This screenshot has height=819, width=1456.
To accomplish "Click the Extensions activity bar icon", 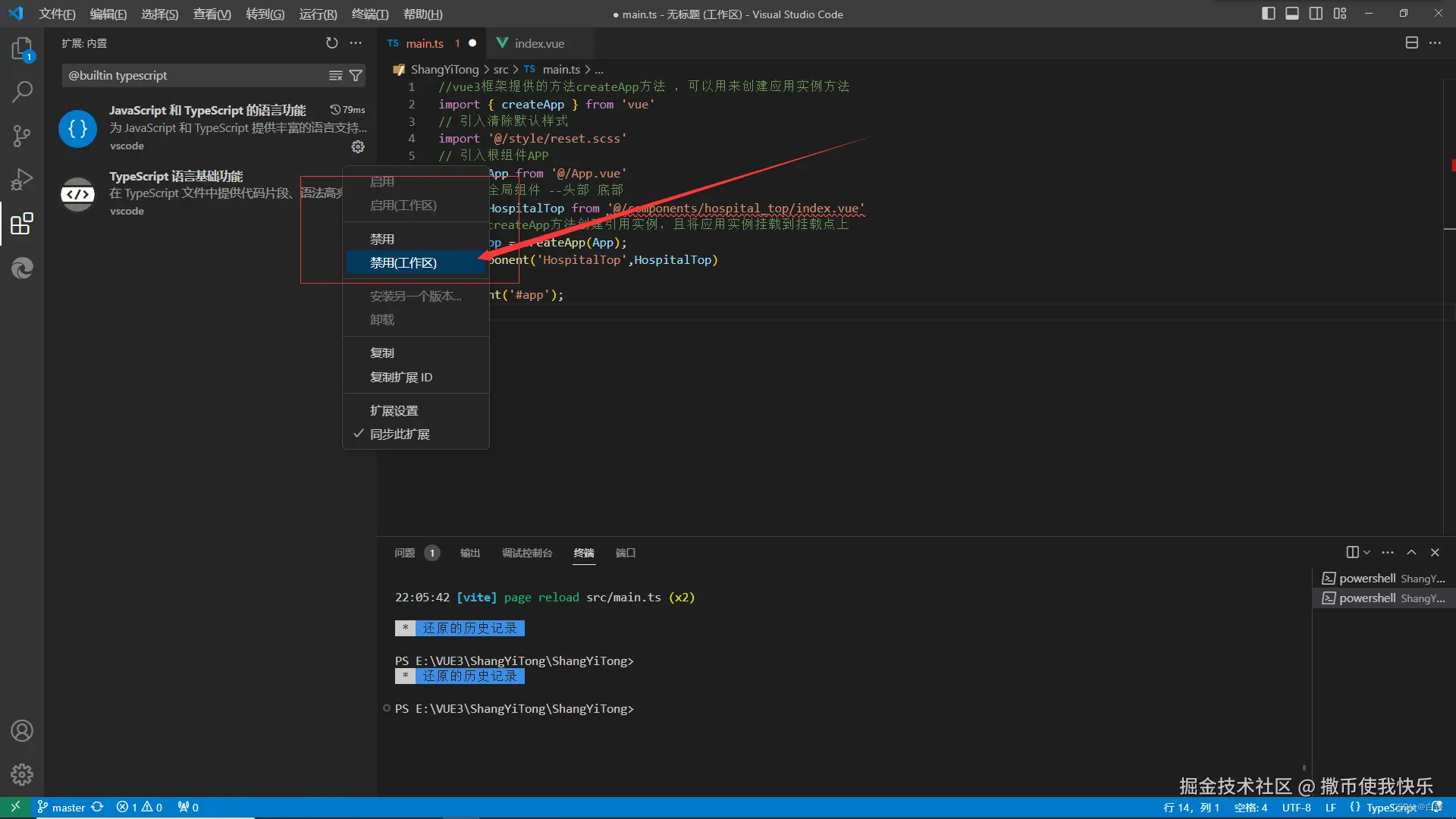I will (21, 224).
